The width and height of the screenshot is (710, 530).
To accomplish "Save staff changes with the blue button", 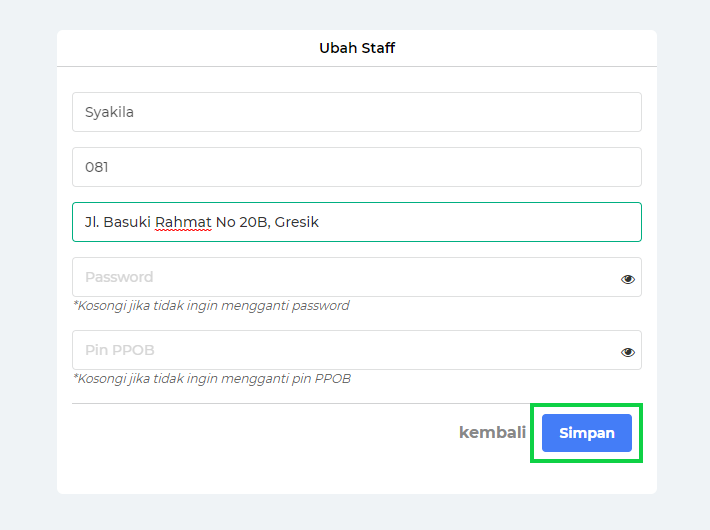I will (586, 433).
